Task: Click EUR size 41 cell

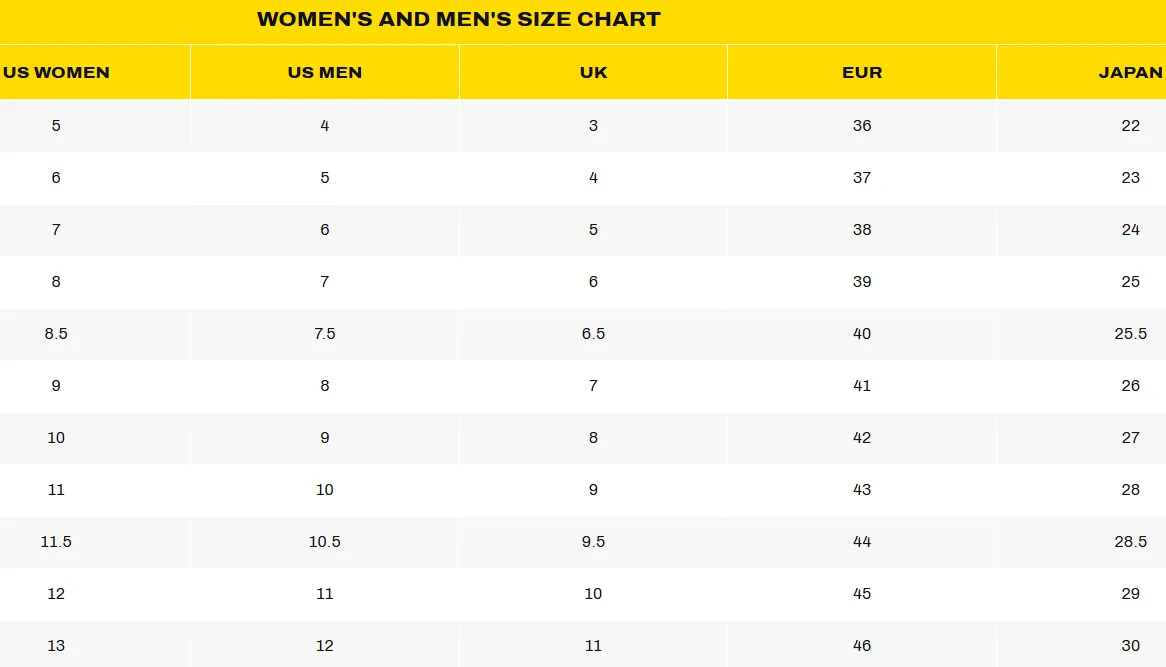Action: [862, 386]
